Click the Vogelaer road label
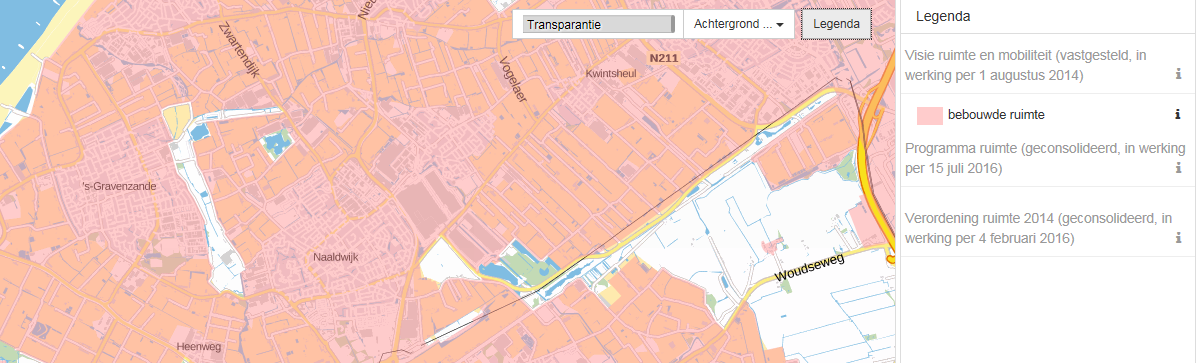The image size is (1198, 363). (513, 79)
